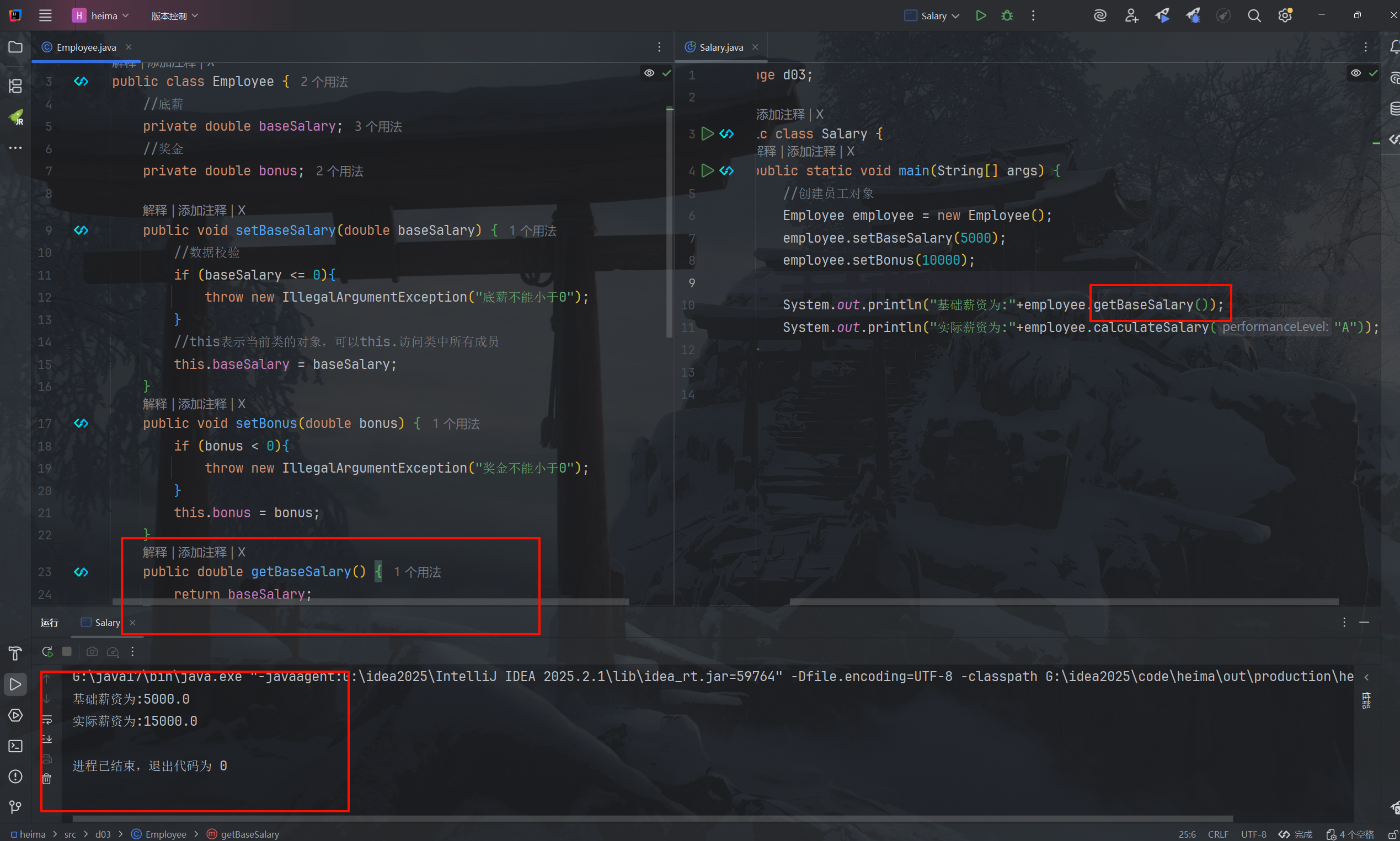1400x841 pixels.
Task: Open Project folder tool window
Action: pos(15,47)
